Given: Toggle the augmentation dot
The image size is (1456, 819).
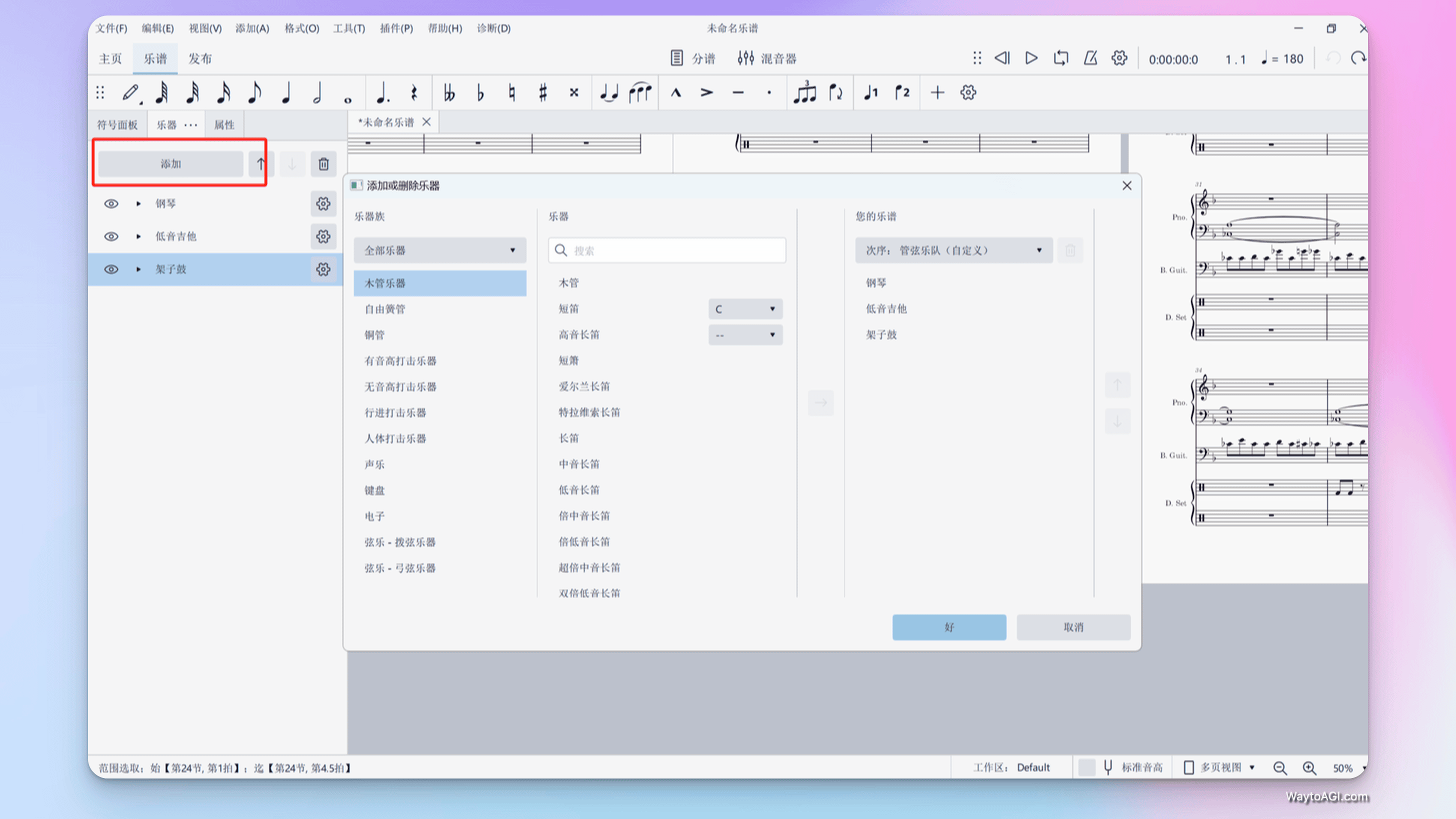Looking at the screenshot, I should click(382, 92).
